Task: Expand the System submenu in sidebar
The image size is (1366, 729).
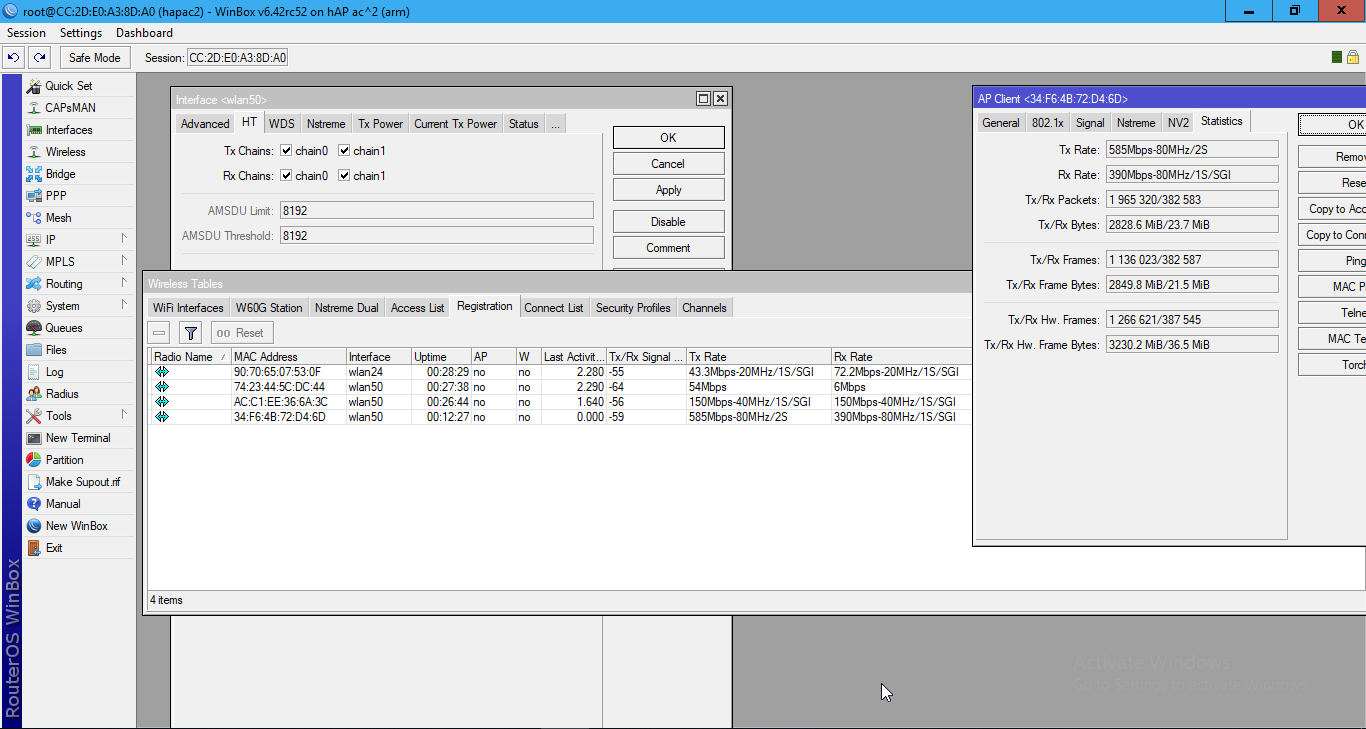Action: pyautogui.click(x=125, y=305)
